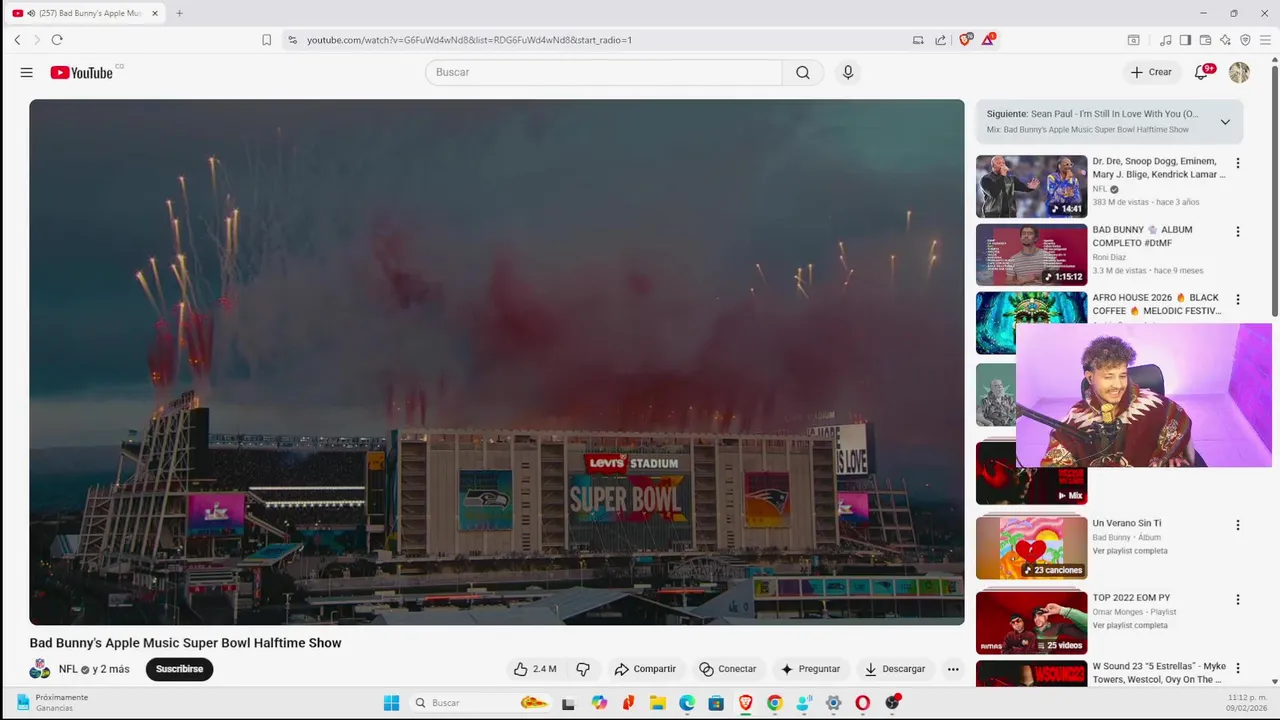
Task: Open the browser main menu
Action: (1265, 40)
